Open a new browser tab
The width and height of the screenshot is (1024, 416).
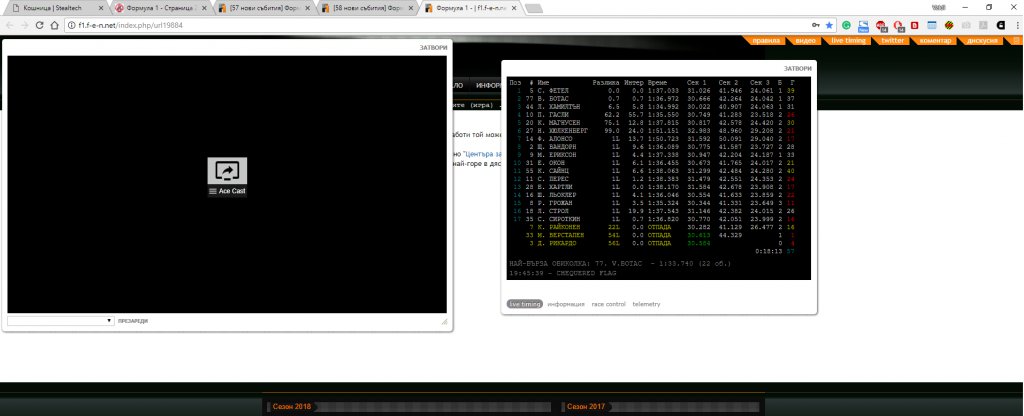(534, 8)
